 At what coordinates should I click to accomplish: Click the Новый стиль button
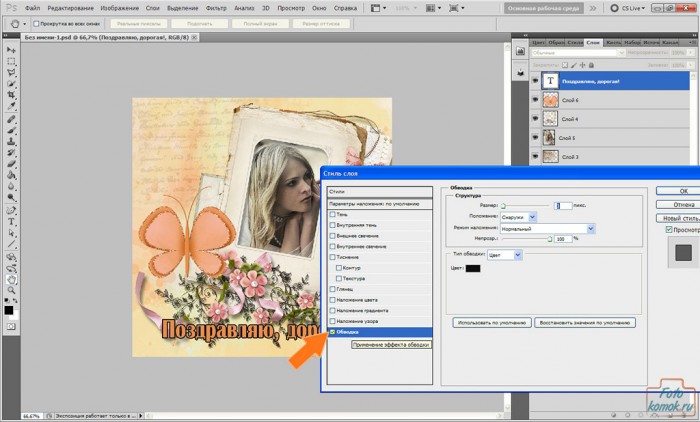[x=680, y=218]
